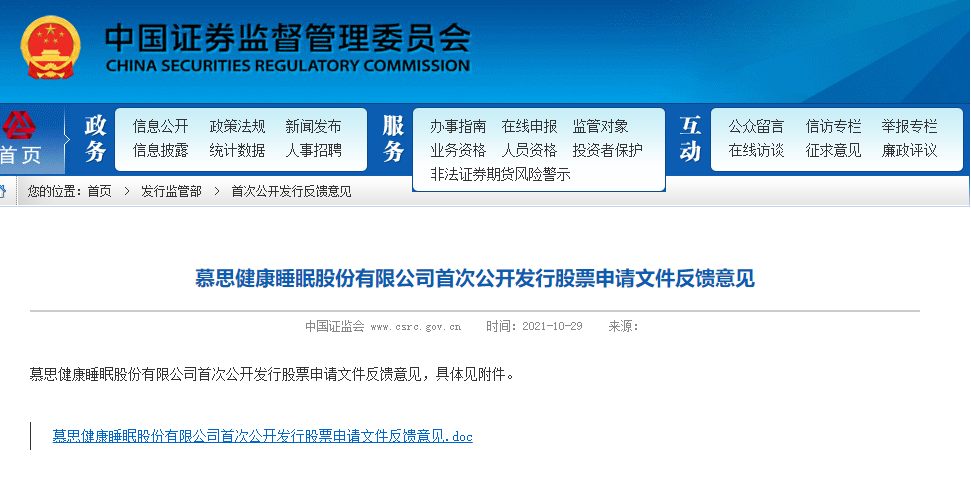This screenshot has width=971, height=495.
Task: Open 人事招聘 menu item
Action: pyautogui.click(x=313, y=151)
